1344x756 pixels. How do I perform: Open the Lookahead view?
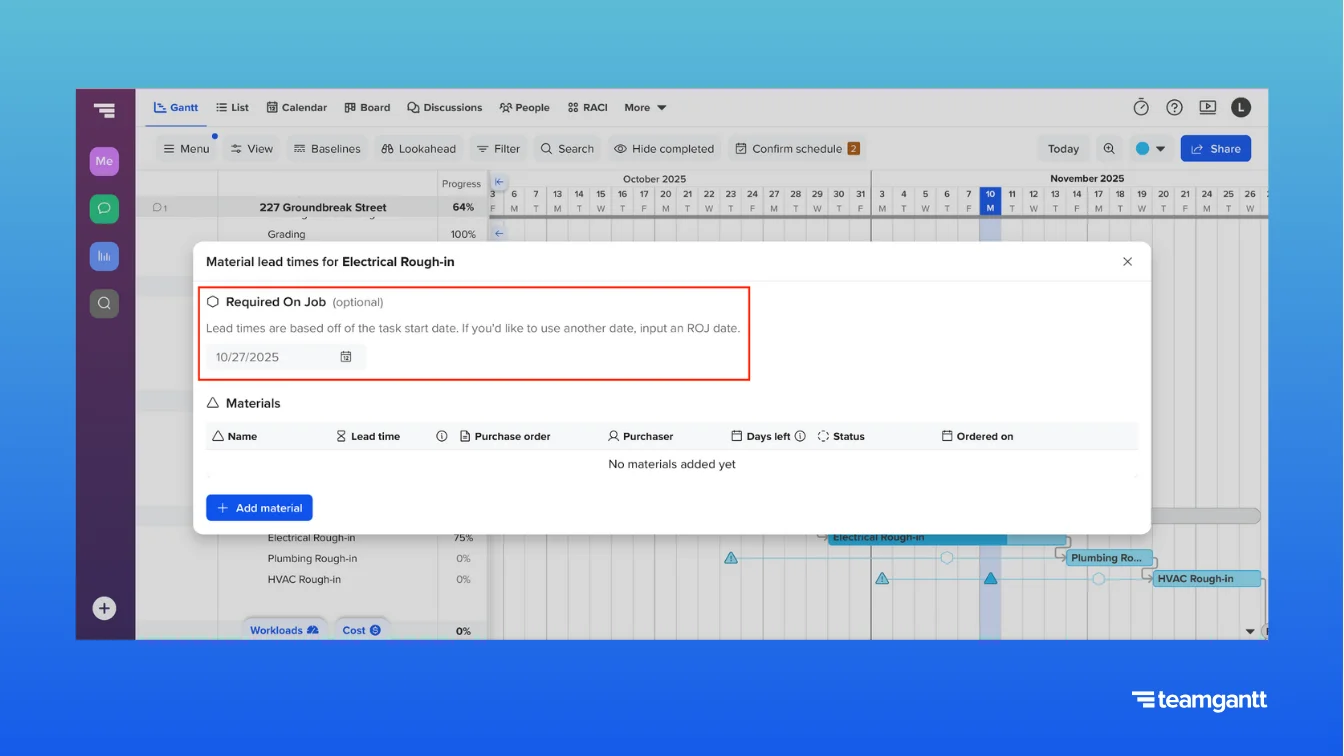(418, 149)
